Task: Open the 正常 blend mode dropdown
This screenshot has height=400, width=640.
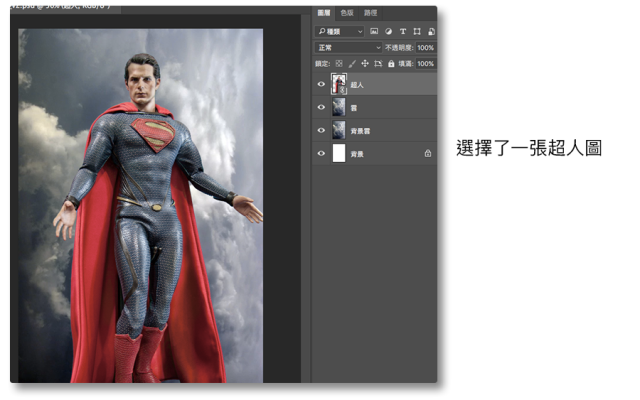Action: [x=348, y=47]
